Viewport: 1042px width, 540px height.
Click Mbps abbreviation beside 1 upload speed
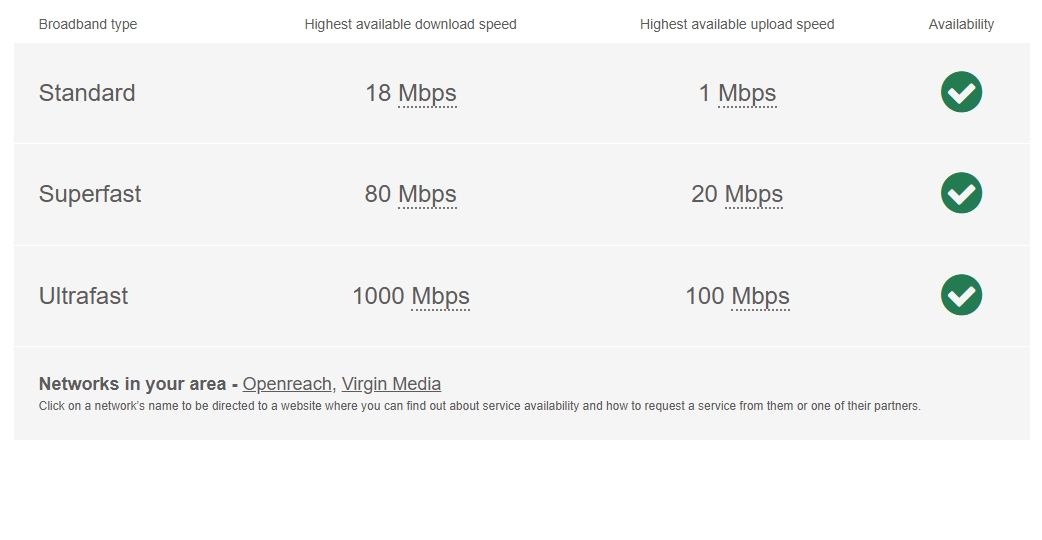click(747, 94)
